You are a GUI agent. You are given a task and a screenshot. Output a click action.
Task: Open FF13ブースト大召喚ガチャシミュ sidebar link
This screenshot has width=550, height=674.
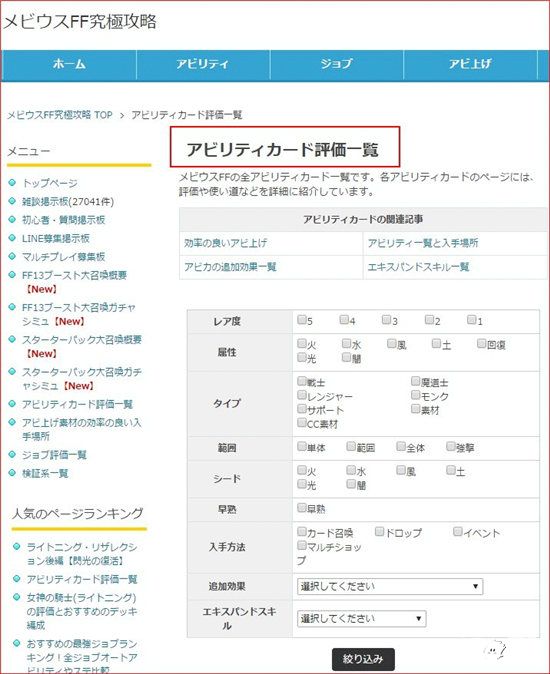79,314
